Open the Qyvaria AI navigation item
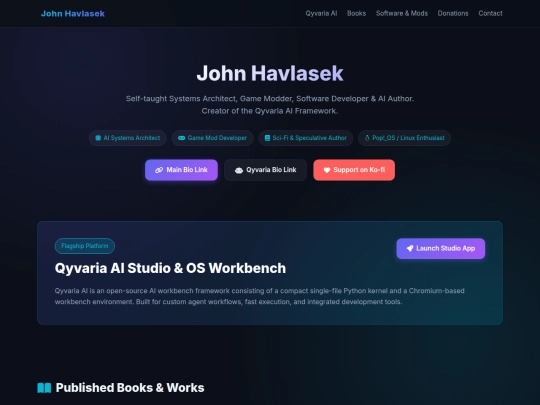This screenshot has height=405, width=540. tap(321, 13)
